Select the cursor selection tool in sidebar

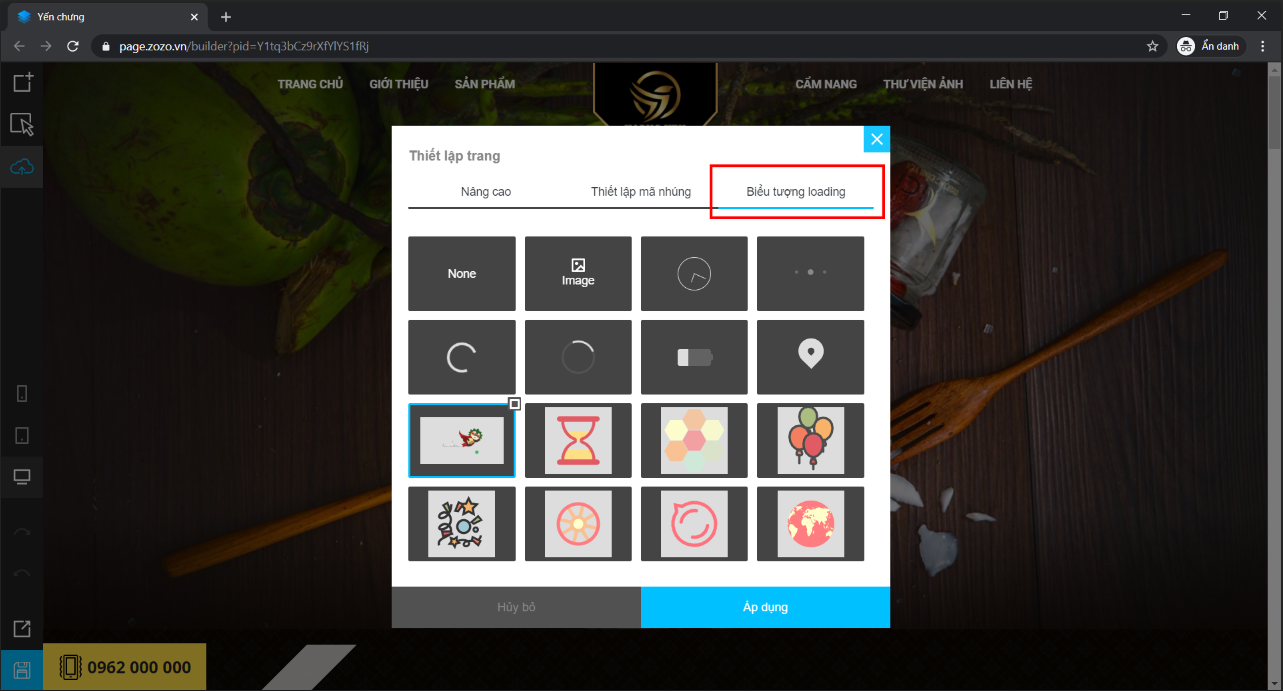[x=22, y=124]
